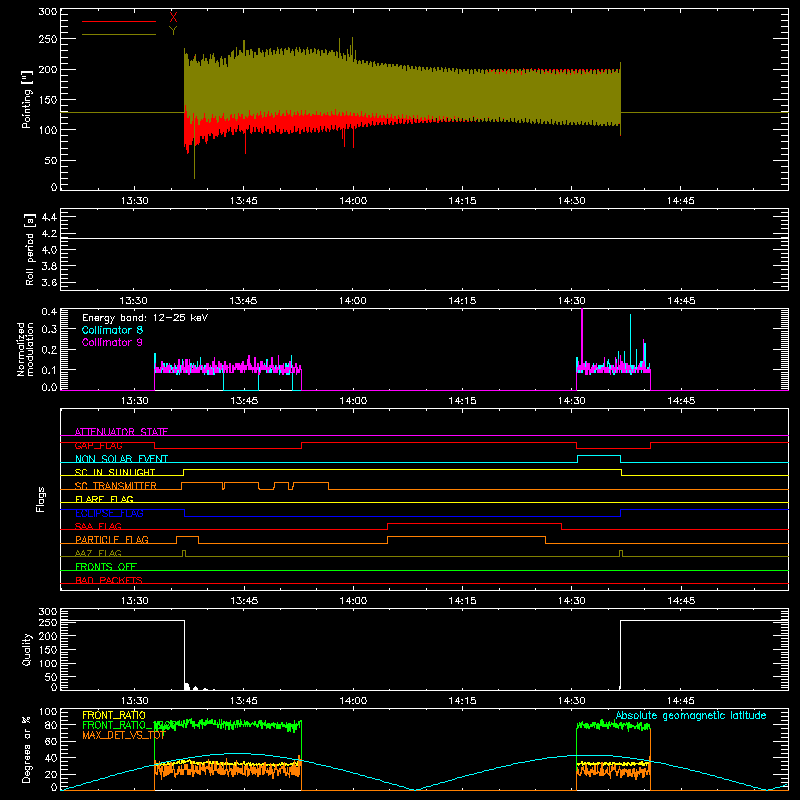Click 14:15 time label under Flags plot

pyautogui.click(x=462, y=601)
